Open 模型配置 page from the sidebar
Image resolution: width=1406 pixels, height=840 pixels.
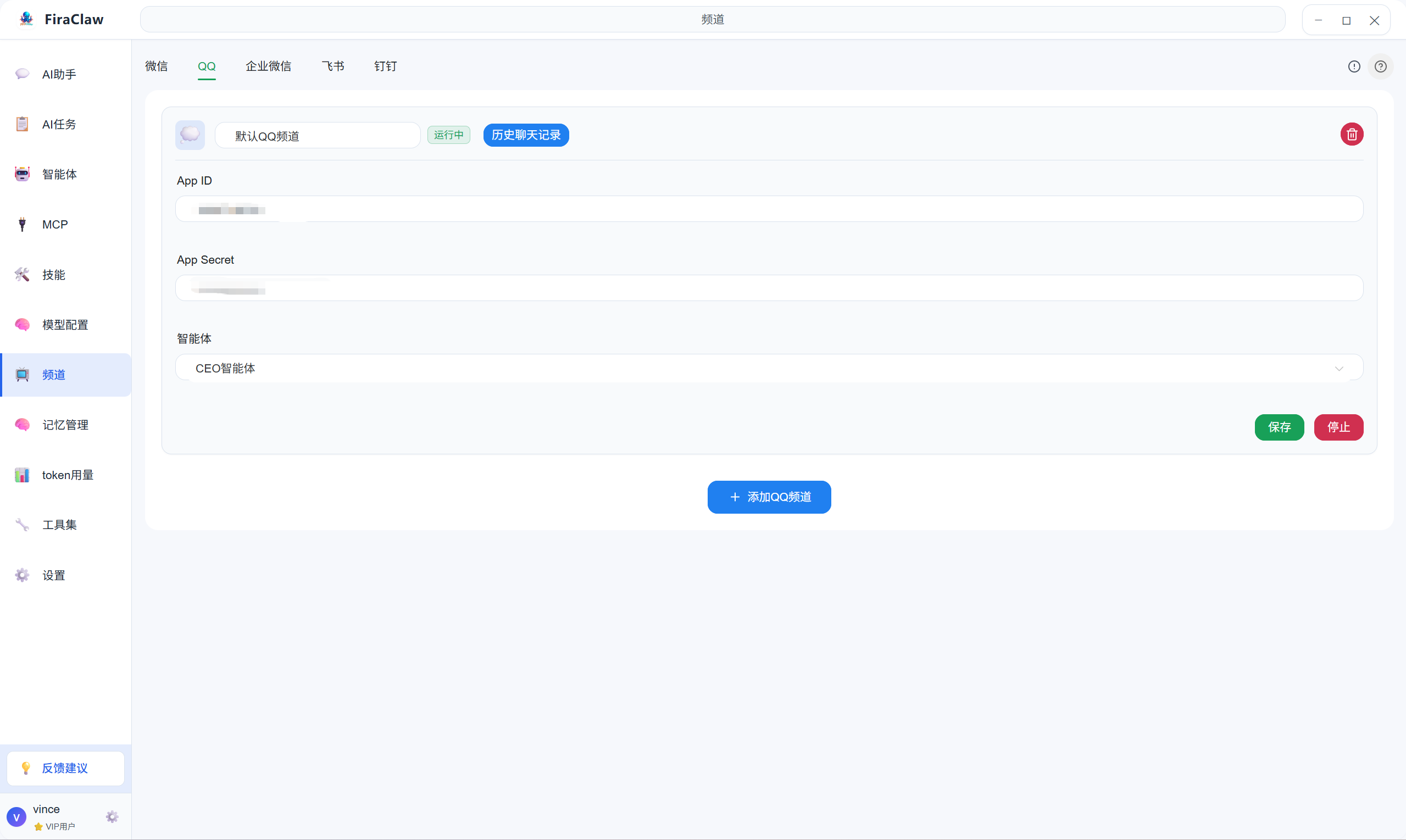click(x=66, y=324)
